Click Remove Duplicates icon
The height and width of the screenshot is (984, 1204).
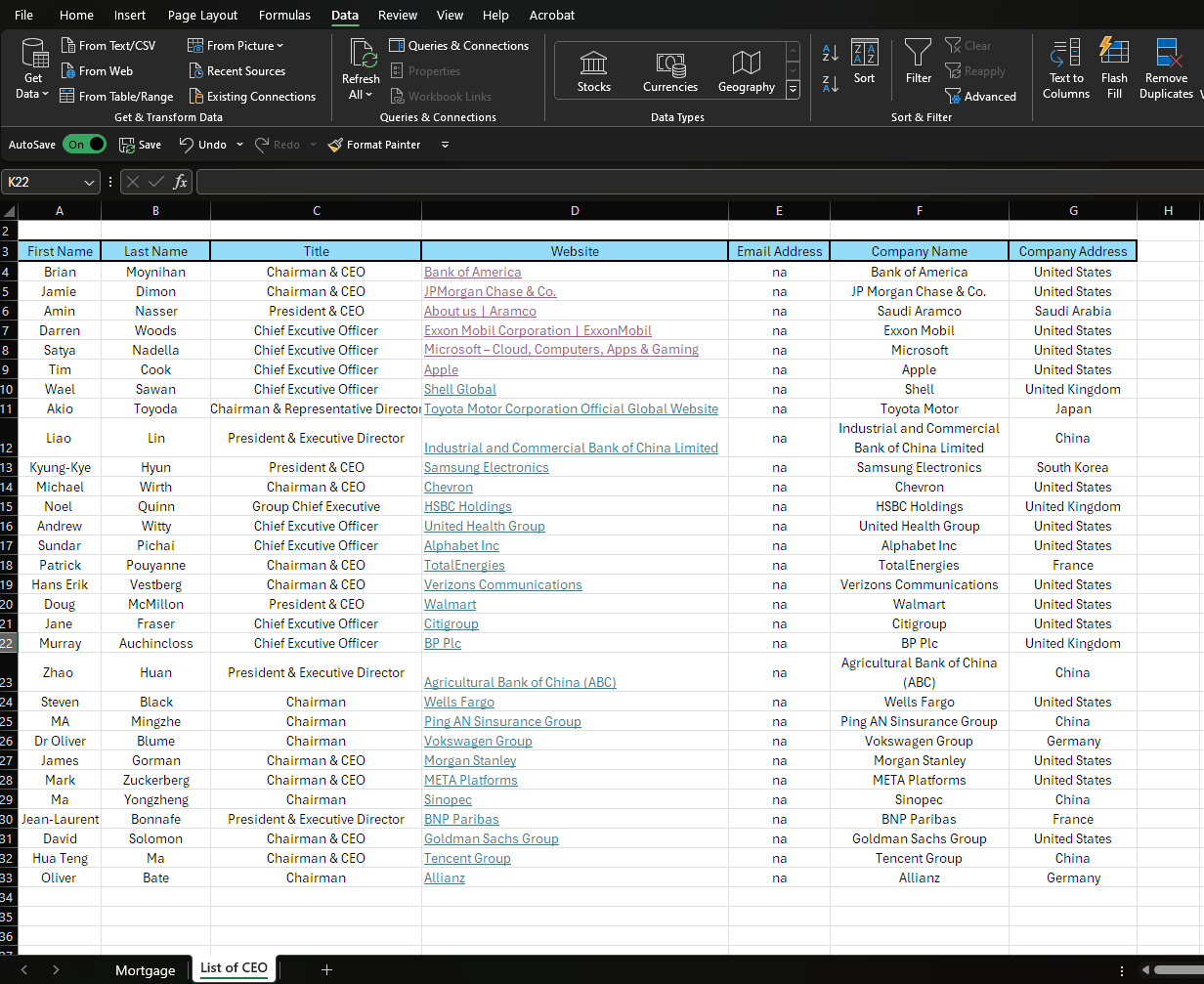1166,67
